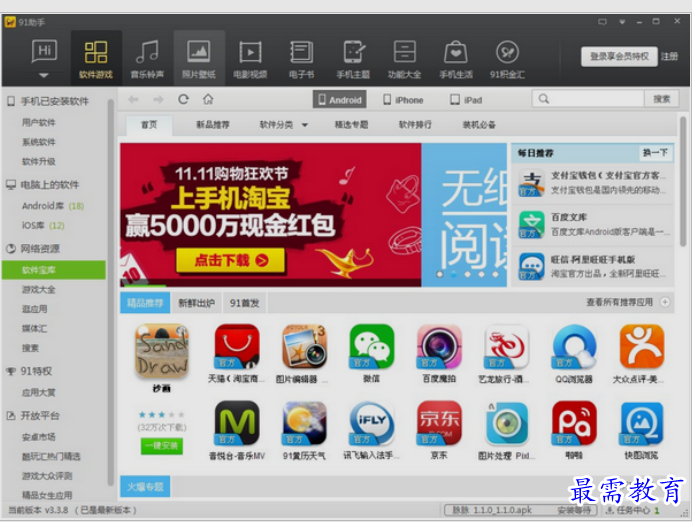Switch to the 新品推荐 tab
Viewport: 692px width, 522px height.
(213, 125)
